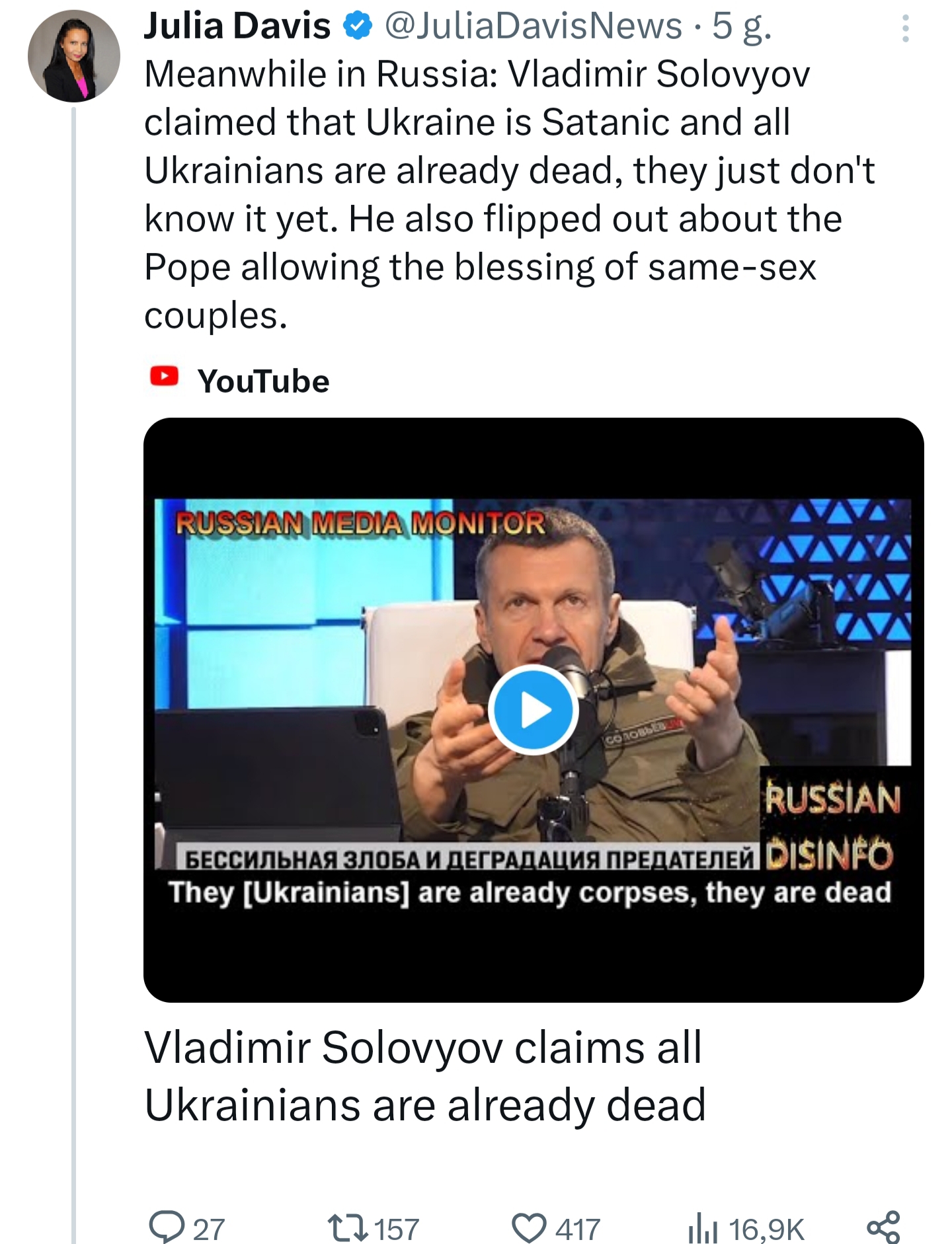Viewport: 952px width, 1244px height.
Task: View analytics bar chart icon
Action: [702, 1229]
